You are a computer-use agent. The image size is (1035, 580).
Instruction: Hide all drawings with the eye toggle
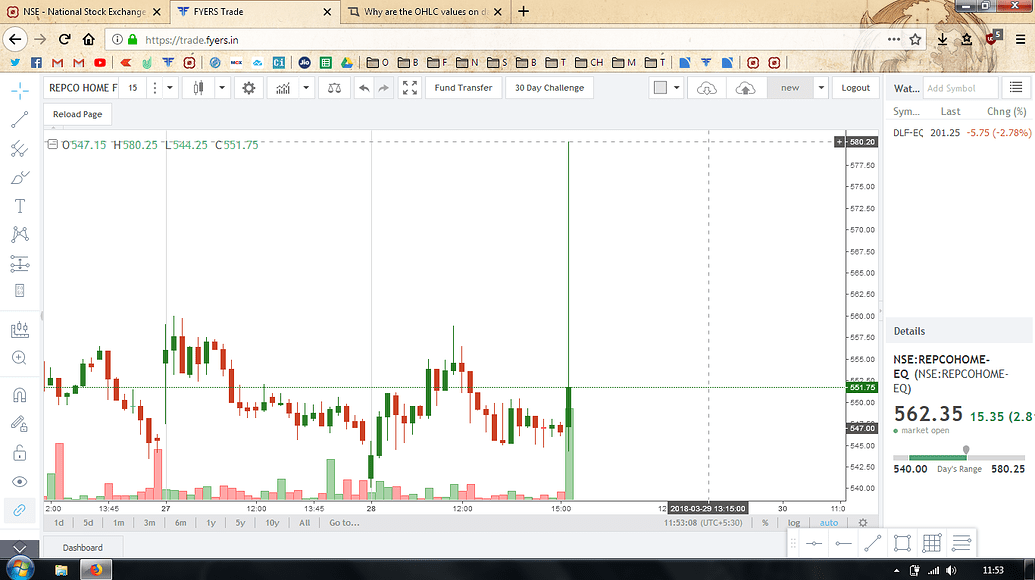[21, 481]
